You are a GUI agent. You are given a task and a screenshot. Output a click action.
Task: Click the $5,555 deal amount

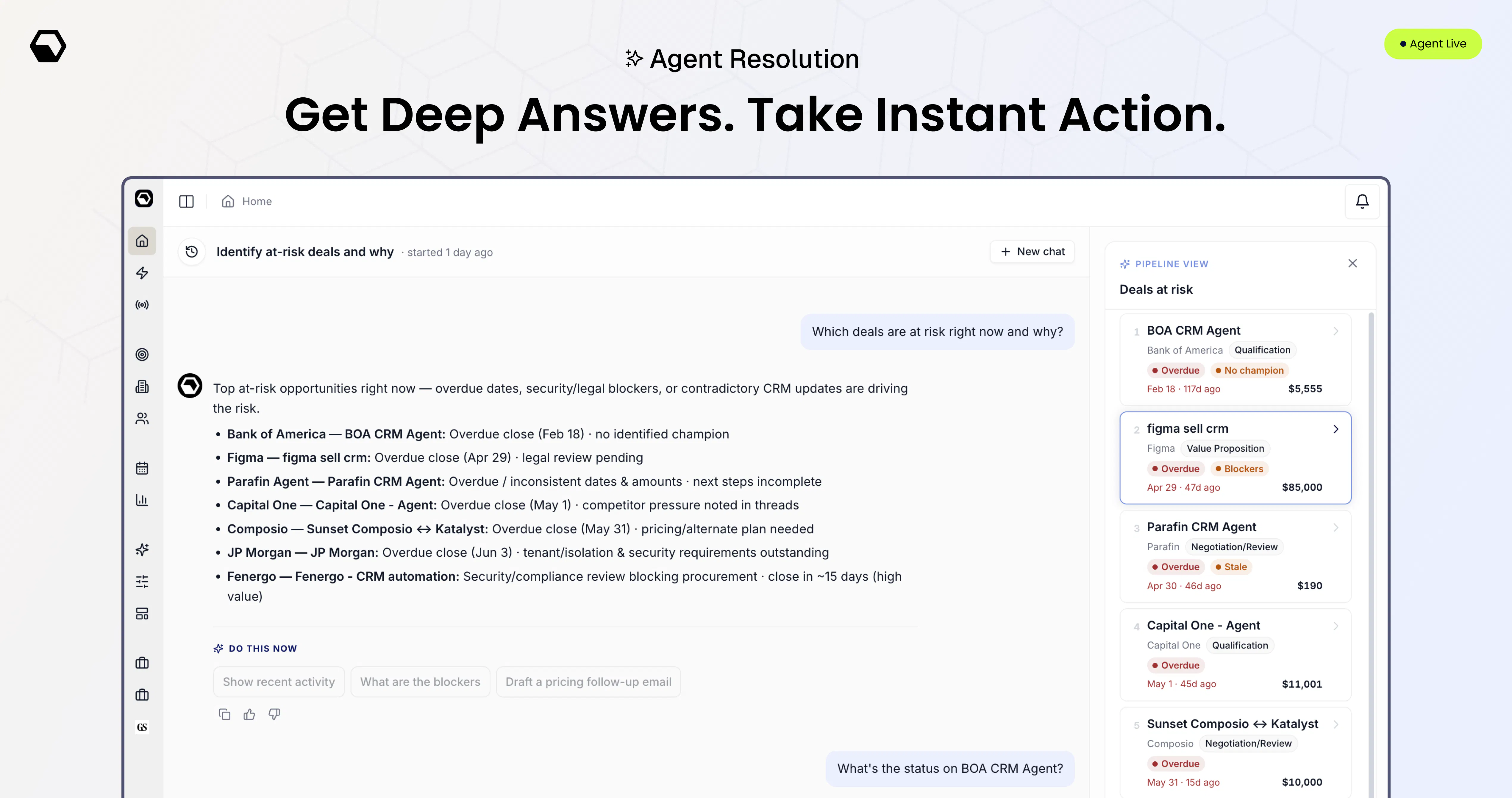tap(1305, 389)
